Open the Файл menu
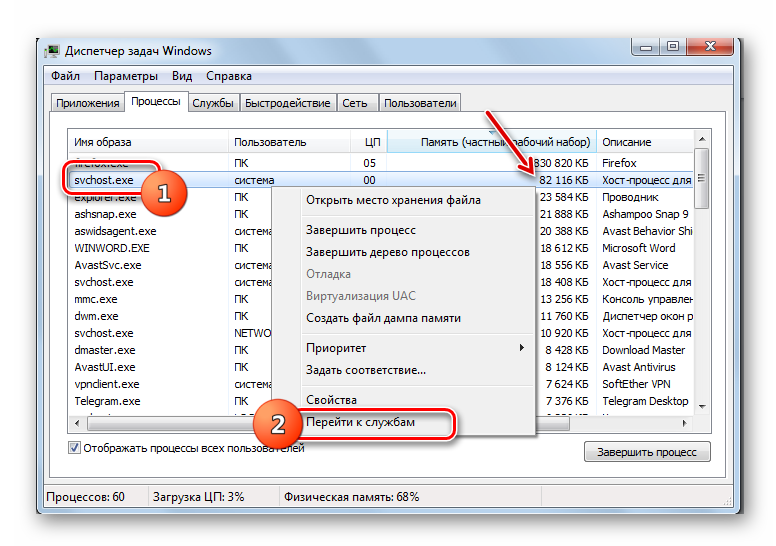Viewport: 776px width, 546px height. coord(65,76)
